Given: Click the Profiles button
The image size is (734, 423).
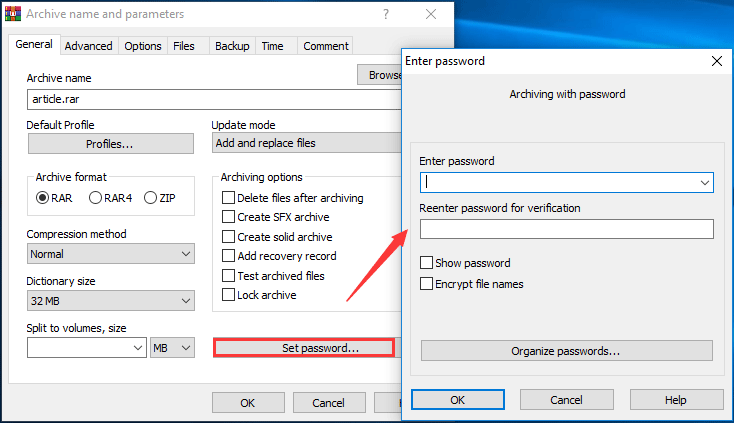Looking at the screenshot, I should 110,144.
